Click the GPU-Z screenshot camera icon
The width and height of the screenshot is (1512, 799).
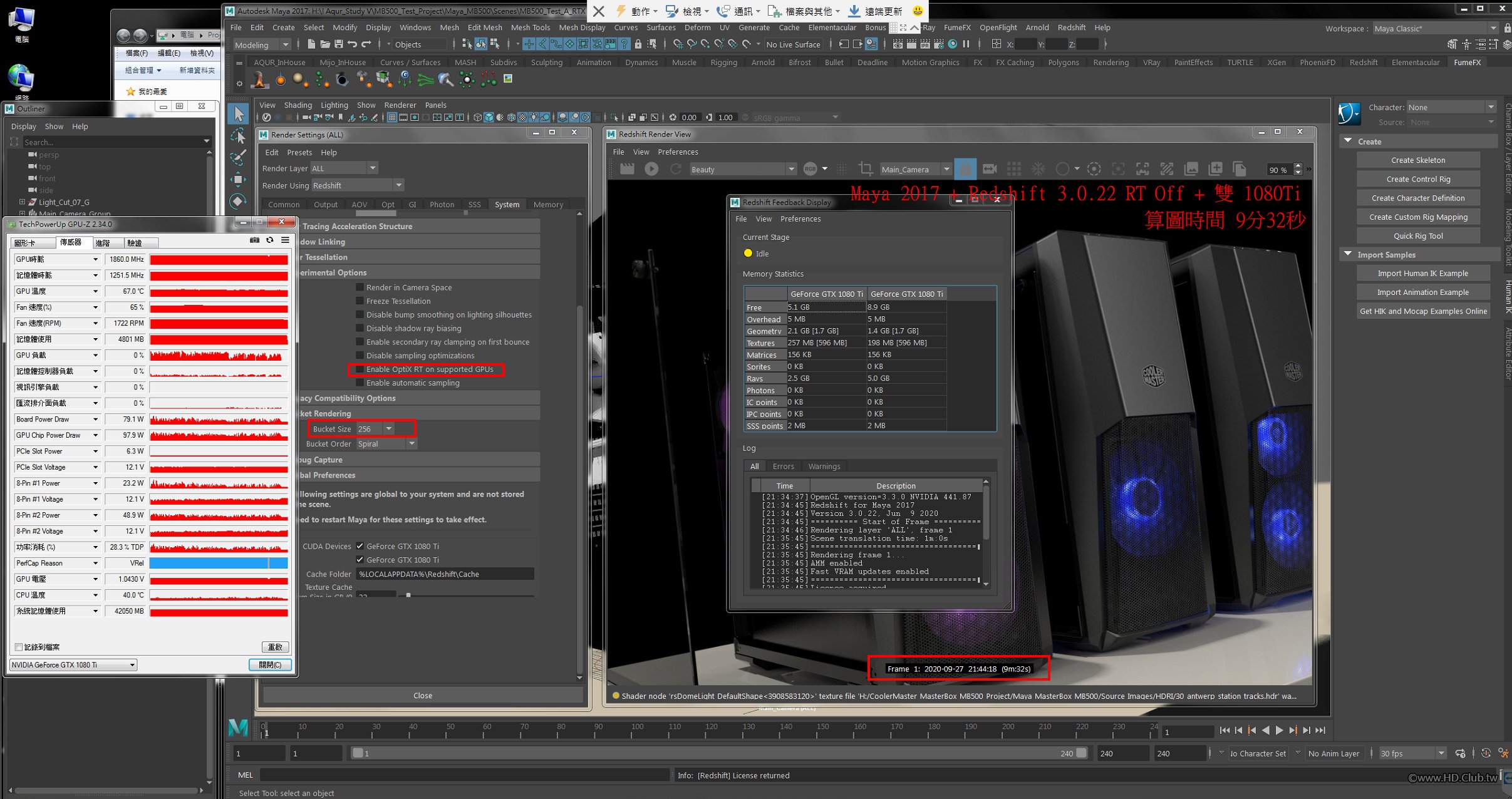[254, 240]
